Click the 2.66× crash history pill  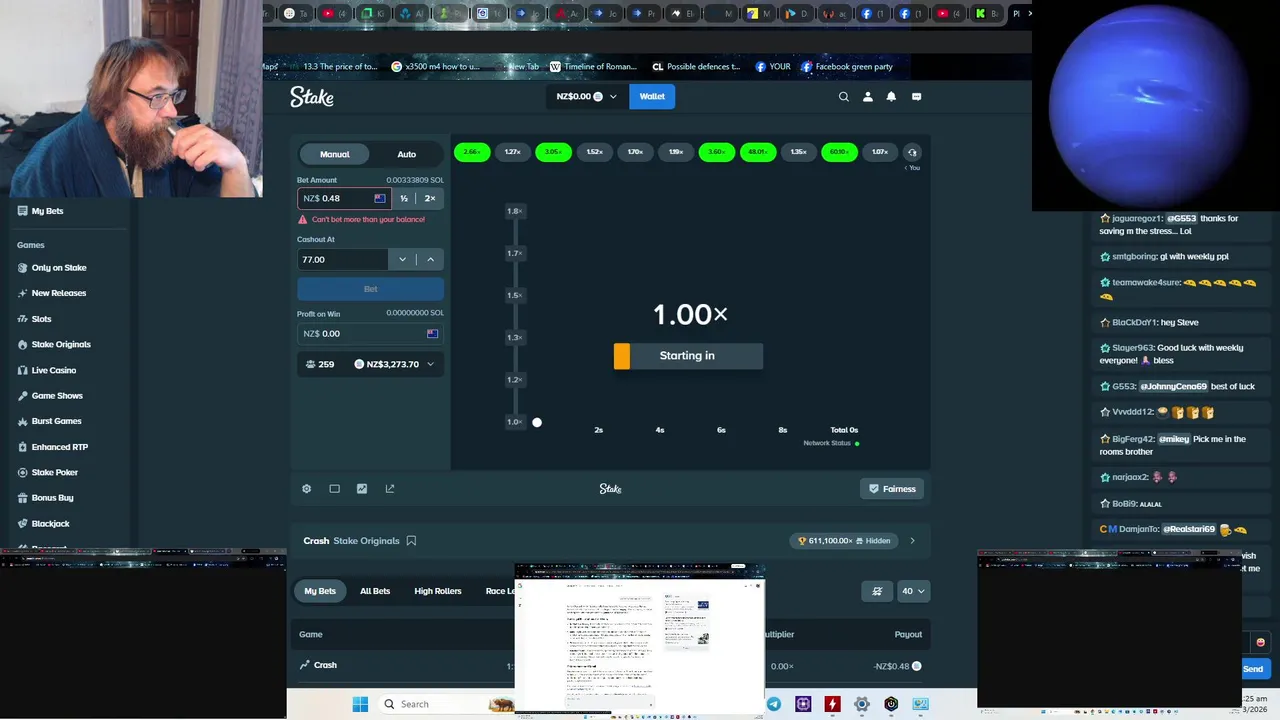point(472,152)
